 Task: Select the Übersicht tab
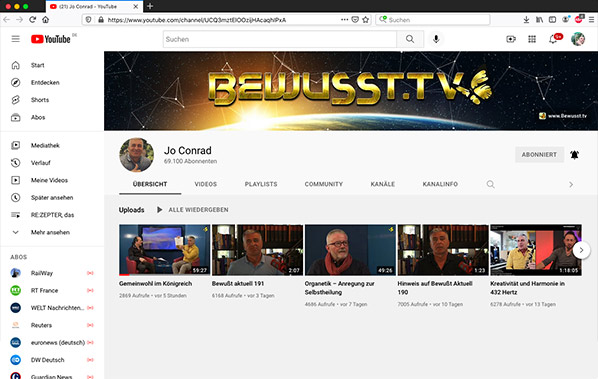[150, 184]
